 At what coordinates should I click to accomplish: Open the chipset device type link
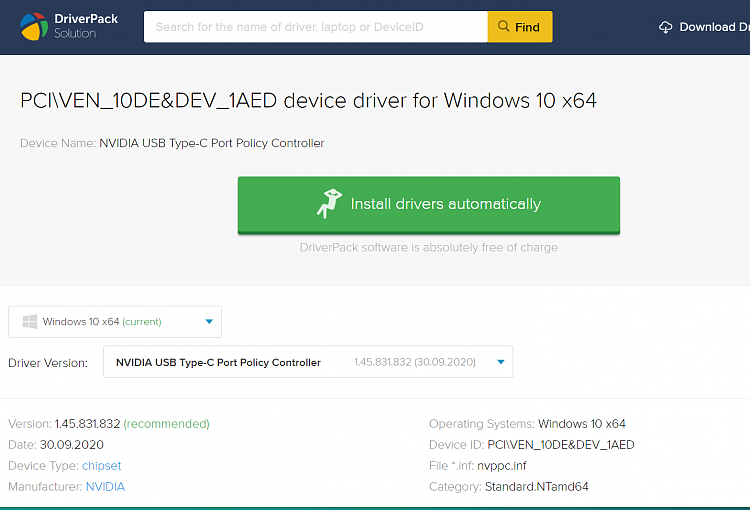point(101,466)
